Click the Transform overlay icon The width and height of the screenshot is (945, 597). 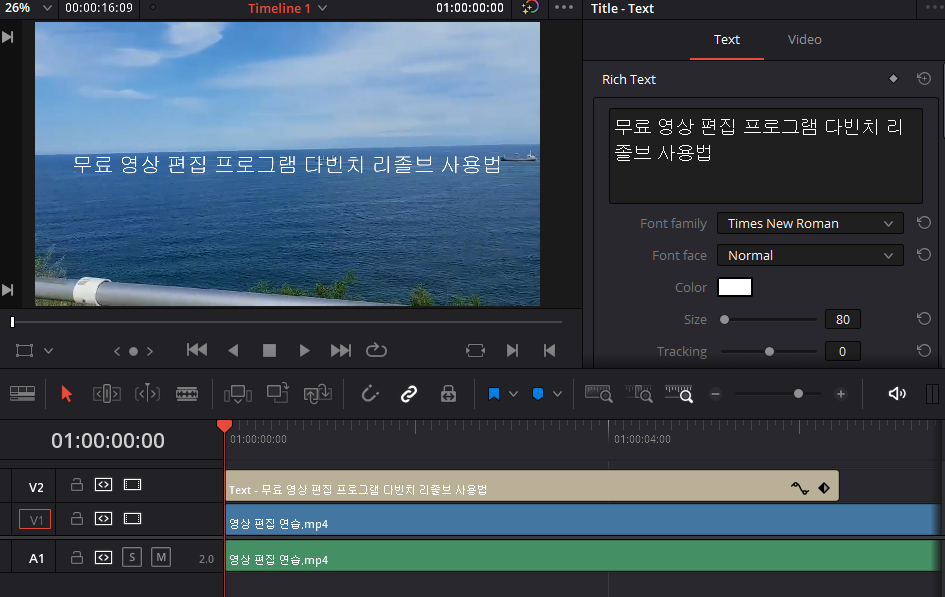pos(24,351)
